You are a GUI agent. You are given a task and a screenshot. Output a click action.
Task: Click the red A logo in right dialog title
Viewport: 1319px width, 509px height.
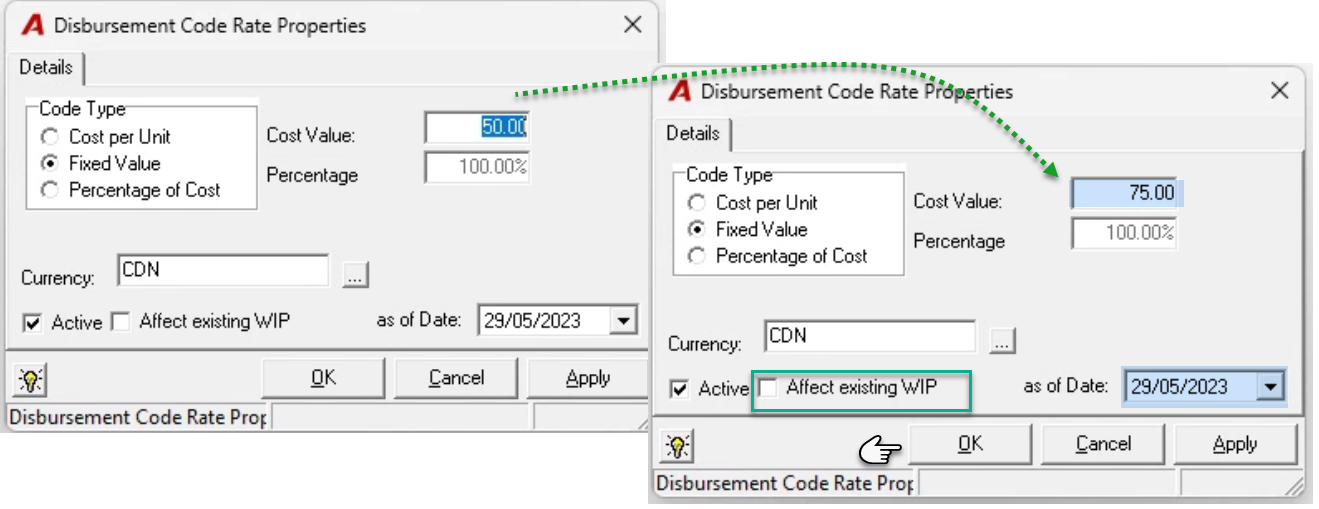point(680,92)
